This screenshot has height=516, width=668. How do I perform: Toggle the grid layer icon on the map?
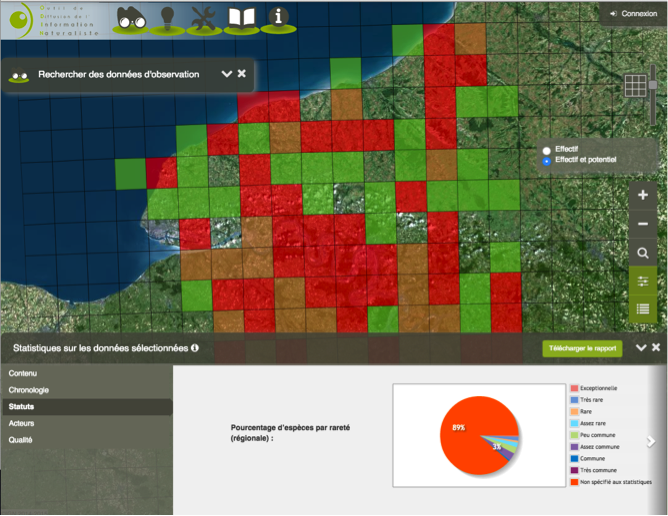click(636, 86)
